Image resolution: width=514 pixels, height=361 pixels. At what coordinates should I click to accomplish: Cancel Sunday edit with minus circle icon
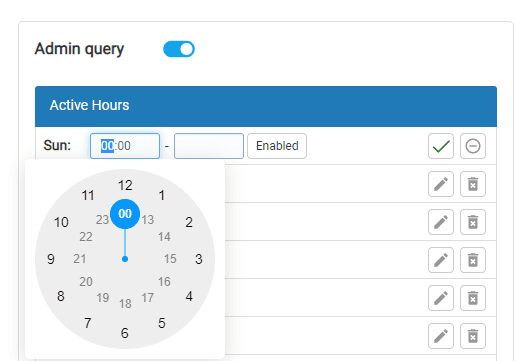coord(473,146)
